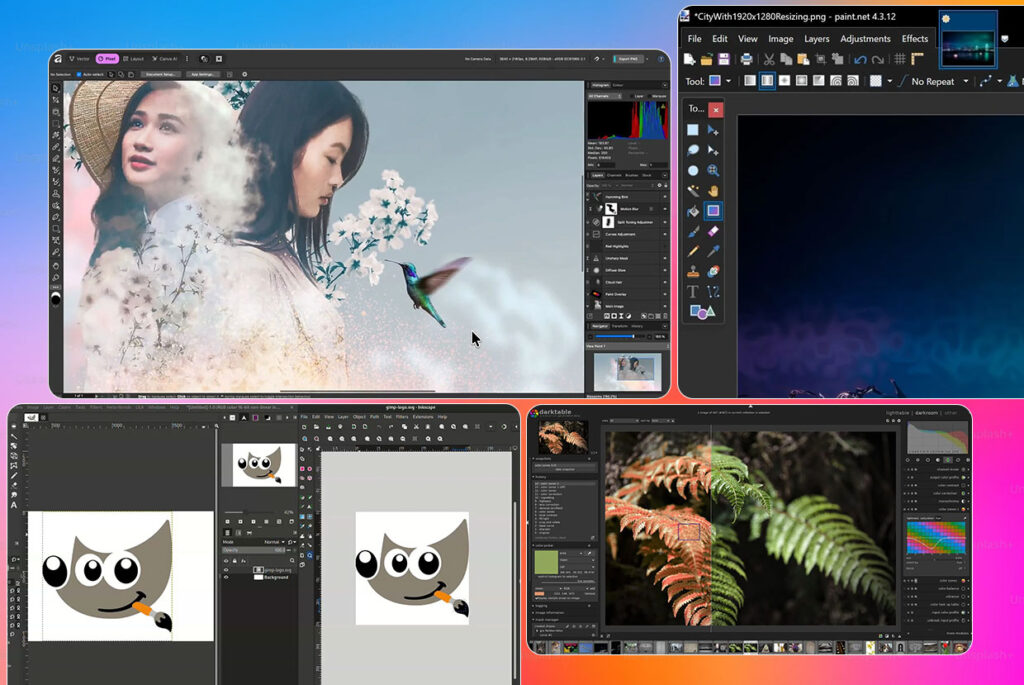Switch to lighttable view in darktable
This screenshot has height=685, width=1024.
tap(897, 413)
